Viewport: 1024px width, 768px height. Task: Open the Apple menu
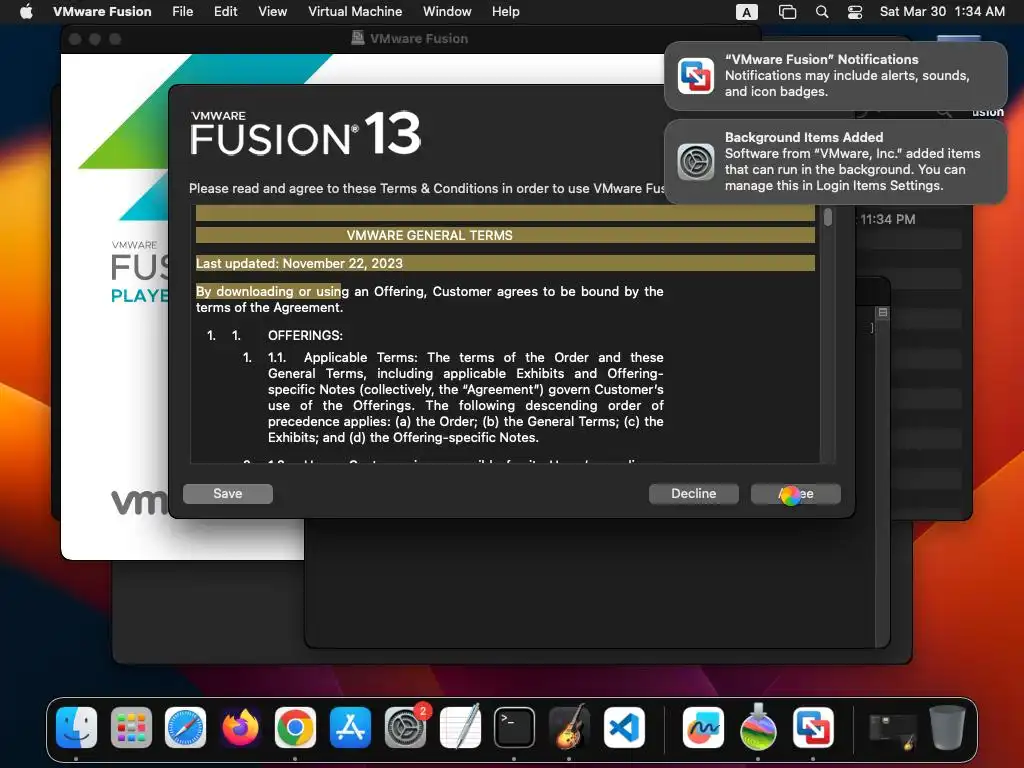pyautogui.click(x=26, y=11)
